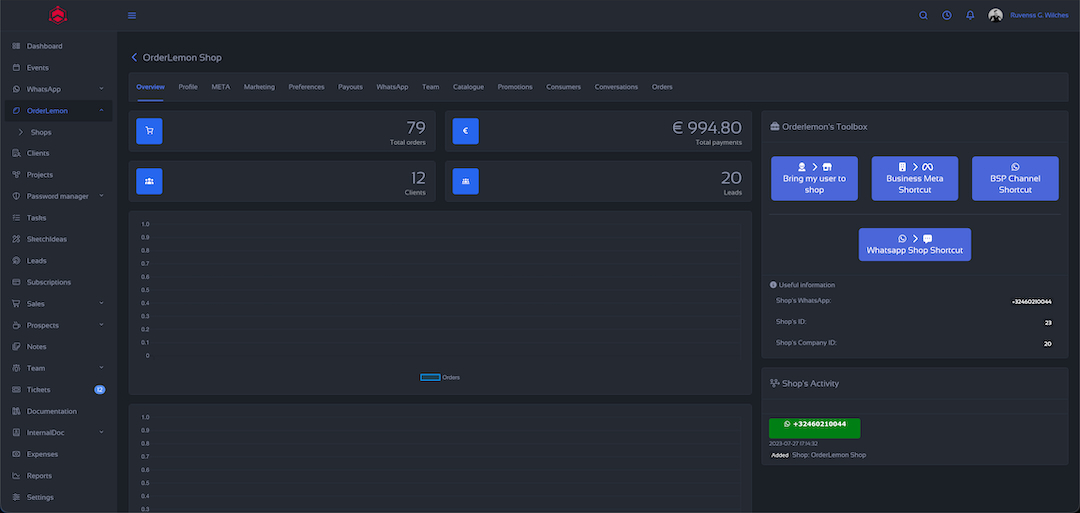This screenshot has height=513, width=1080.
Task: Open the notifications bell icon
Action: 970,15
